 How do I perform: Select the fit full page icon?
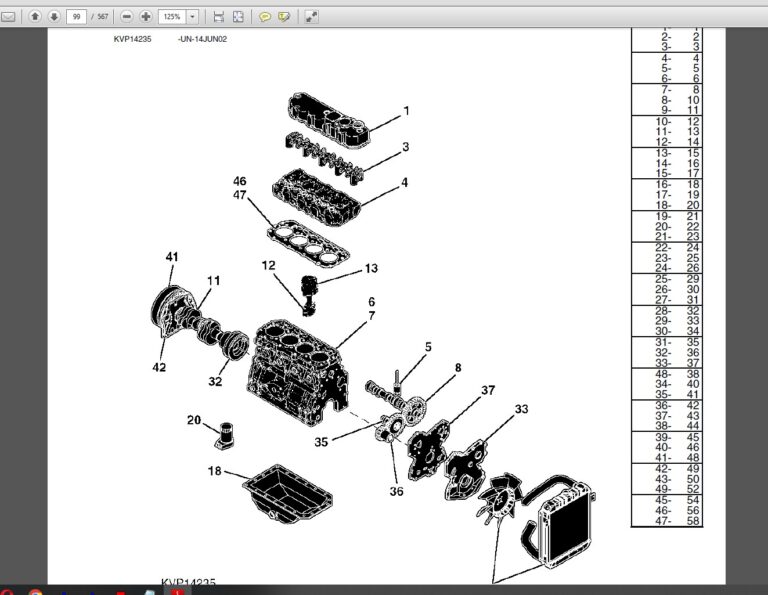coord(238,17)
